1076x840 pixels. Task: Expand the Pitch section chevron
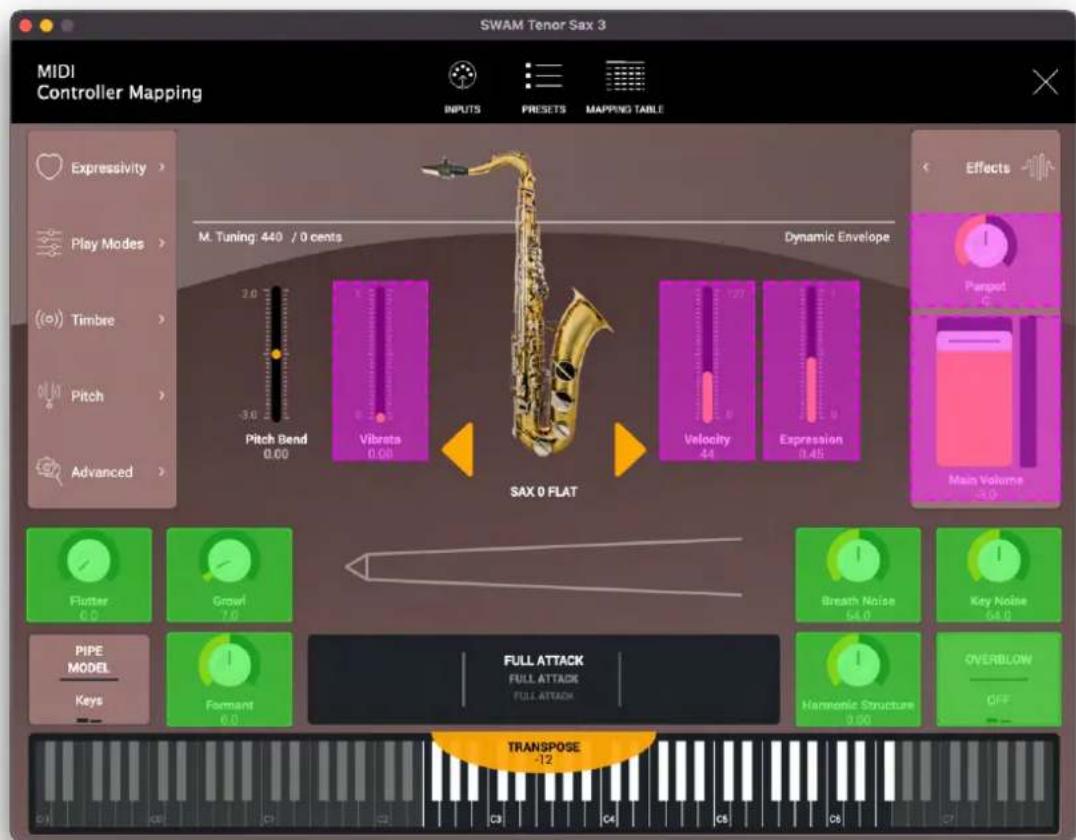click(162, 395)
